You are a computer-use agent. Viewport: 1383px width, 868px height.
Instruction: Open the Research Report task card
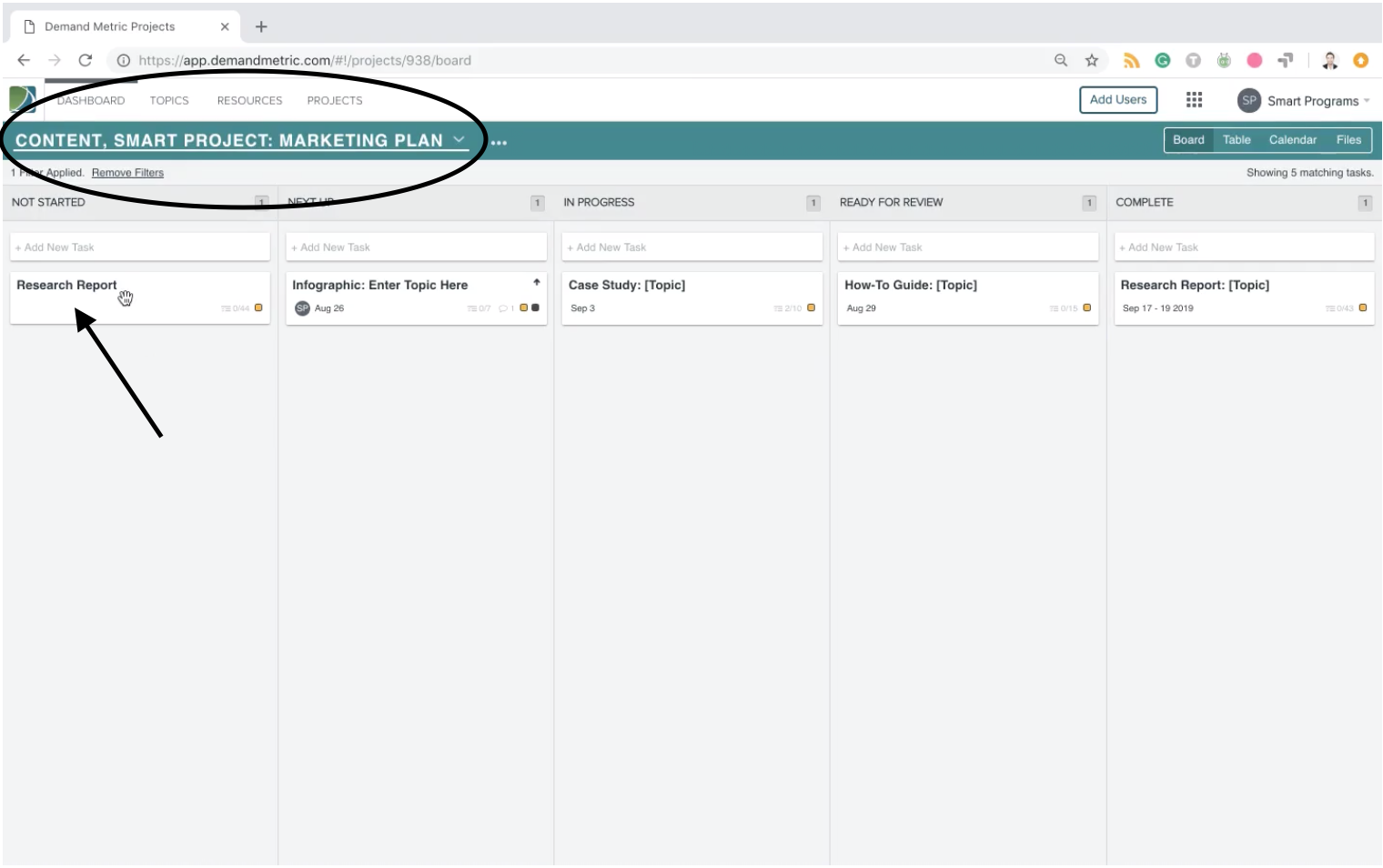click(x=140, y=298)
